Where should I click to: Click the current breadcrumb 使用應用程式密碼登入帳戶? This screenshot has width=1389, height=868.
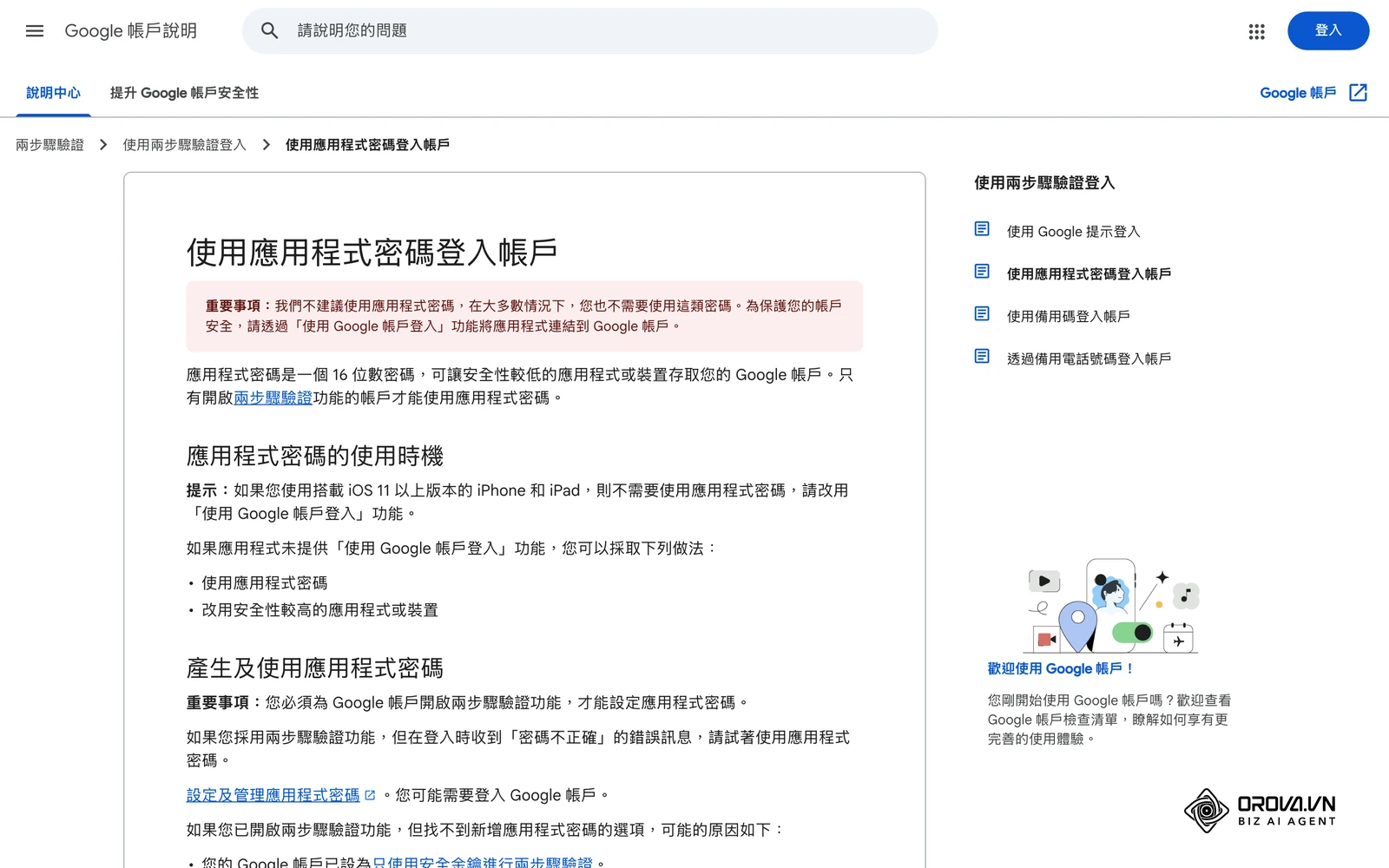[367, 145]
